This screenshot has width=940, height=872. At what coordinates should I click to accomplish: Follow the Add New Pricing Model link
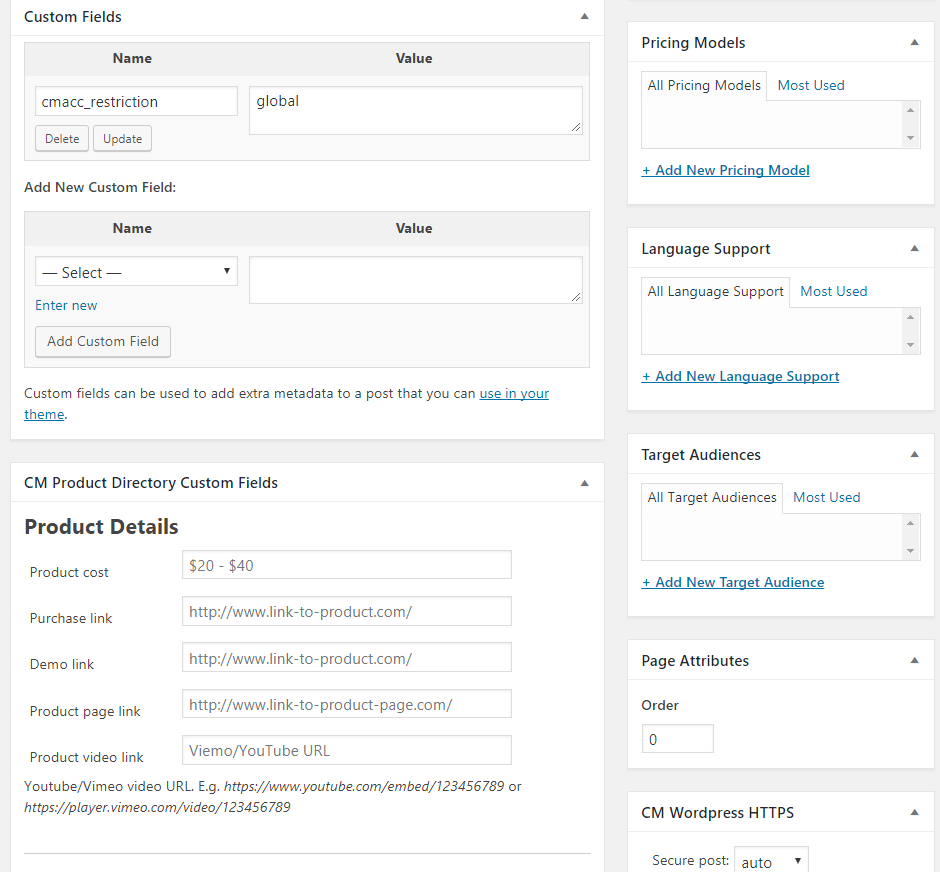[725, 171]
